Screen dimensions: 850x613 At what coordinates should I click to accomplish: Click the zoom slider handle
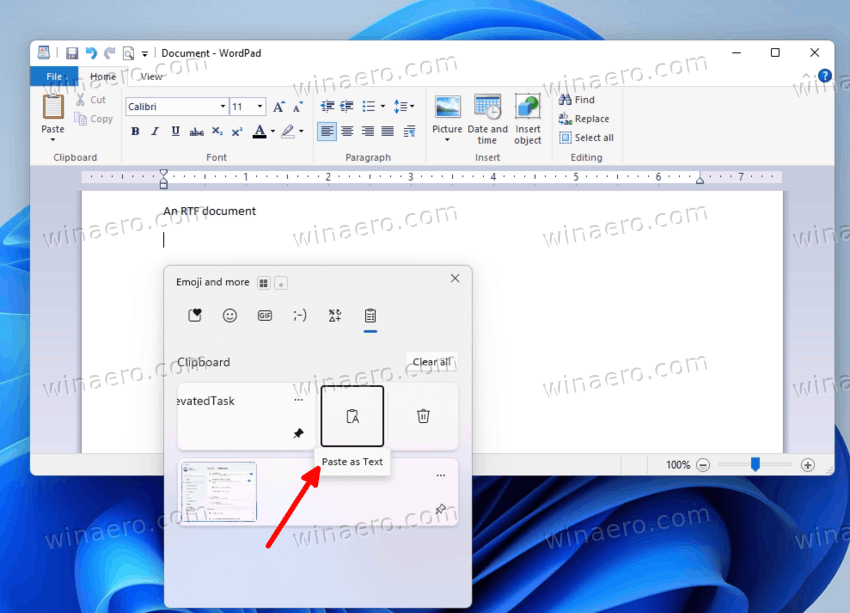point(755,464)
